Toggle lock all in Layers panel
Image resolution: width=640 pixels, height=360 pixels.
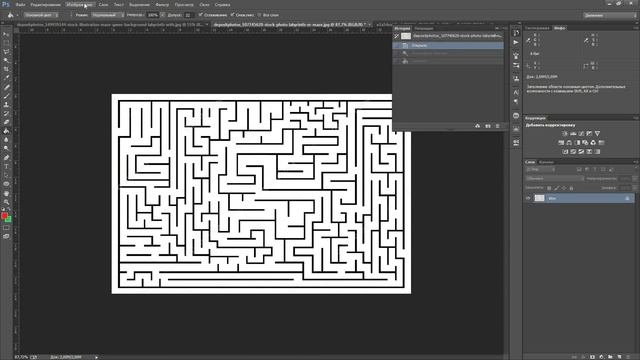pos(571,188)
